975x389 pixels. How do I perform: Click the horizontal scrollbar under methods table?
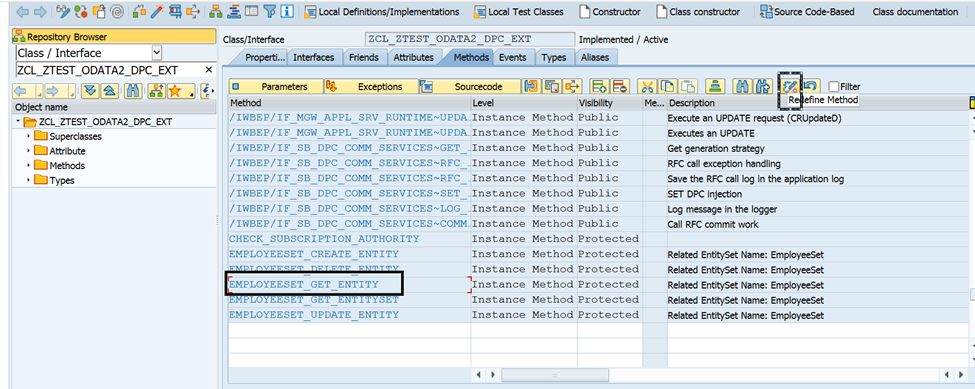tap(555, 375)
